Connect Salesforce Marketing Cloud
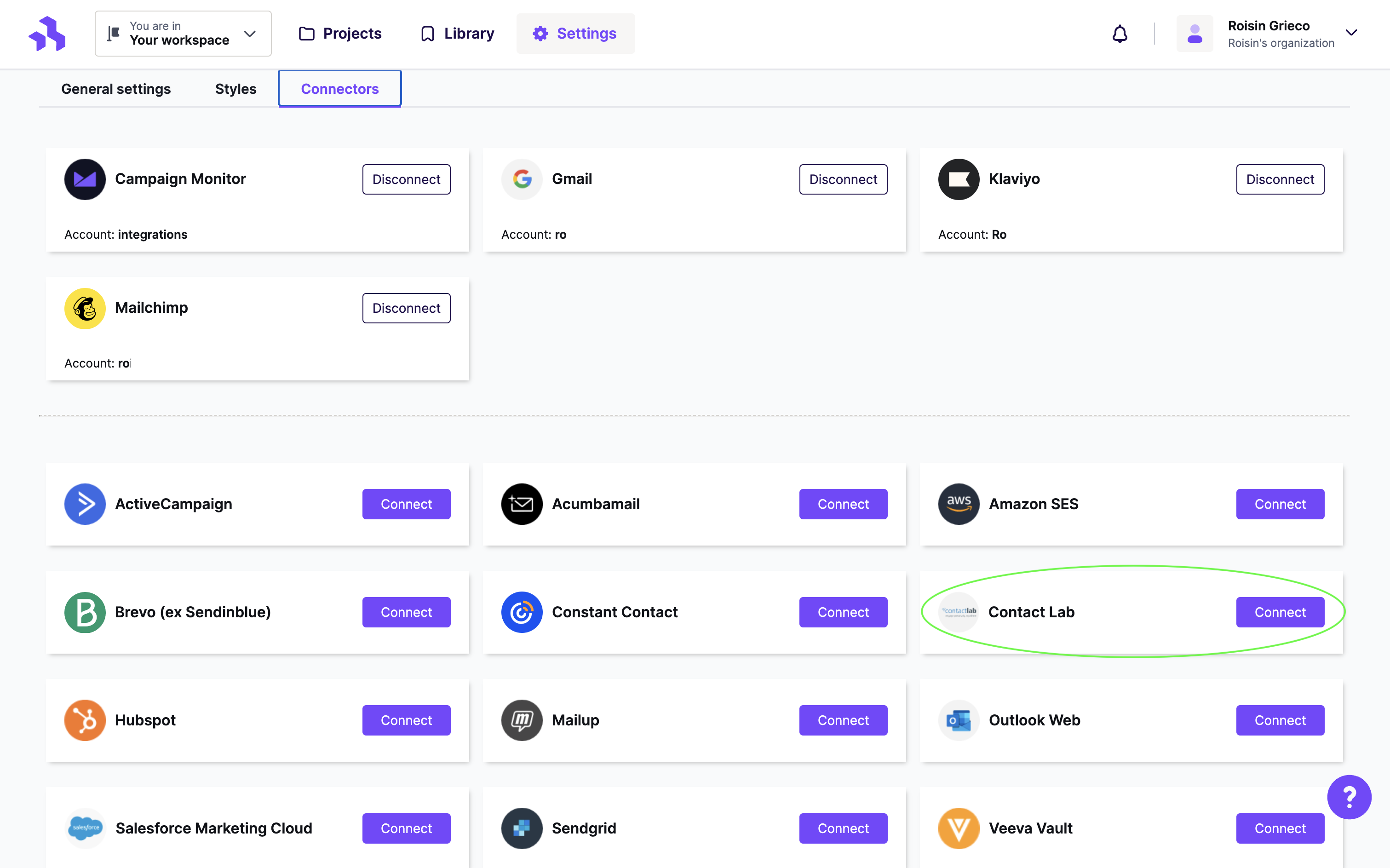Screen dimensions: 1390x868 (x=406, y=828)
